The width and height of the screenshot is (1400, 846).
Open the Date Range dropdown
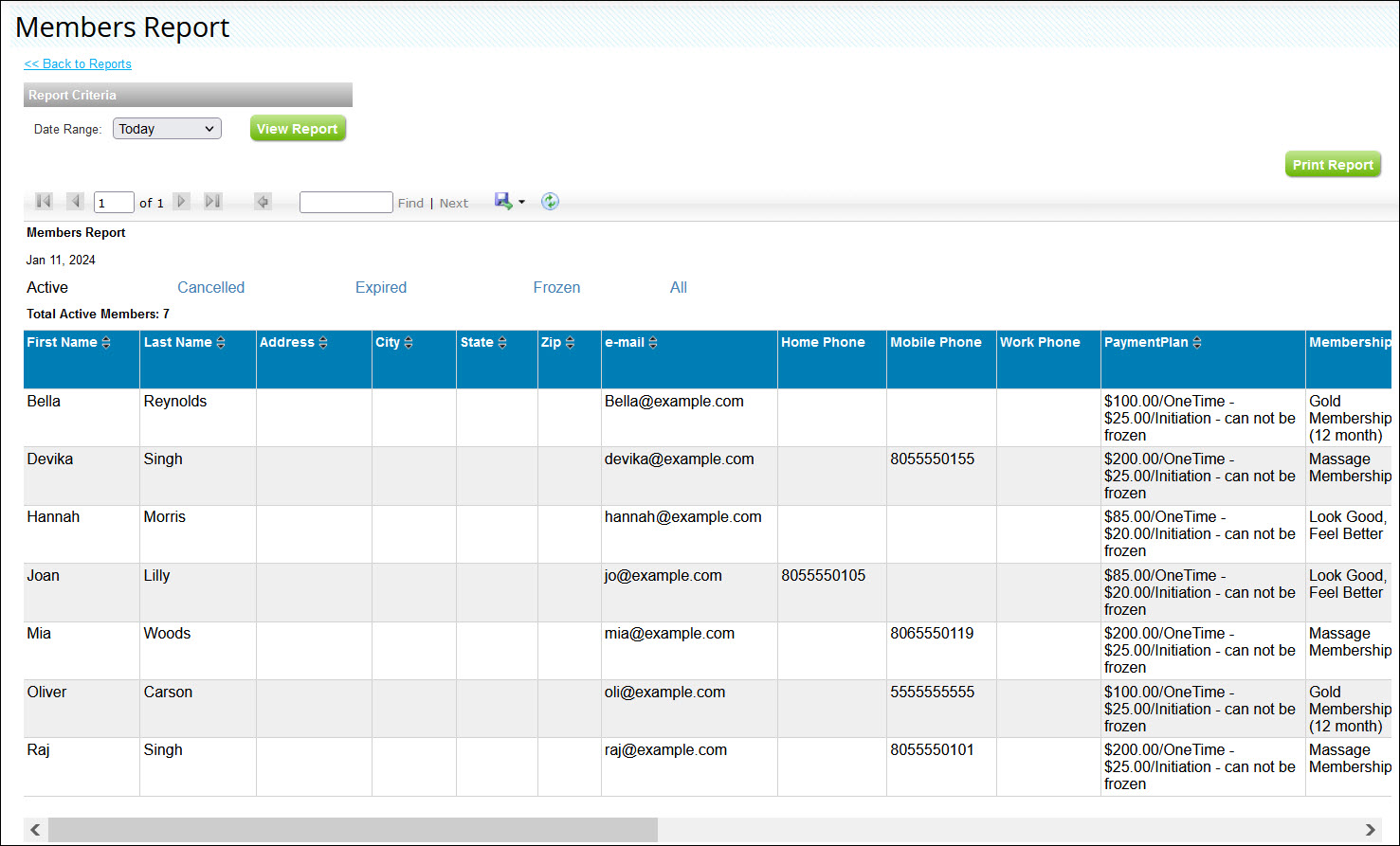click(x=167, y=129)
